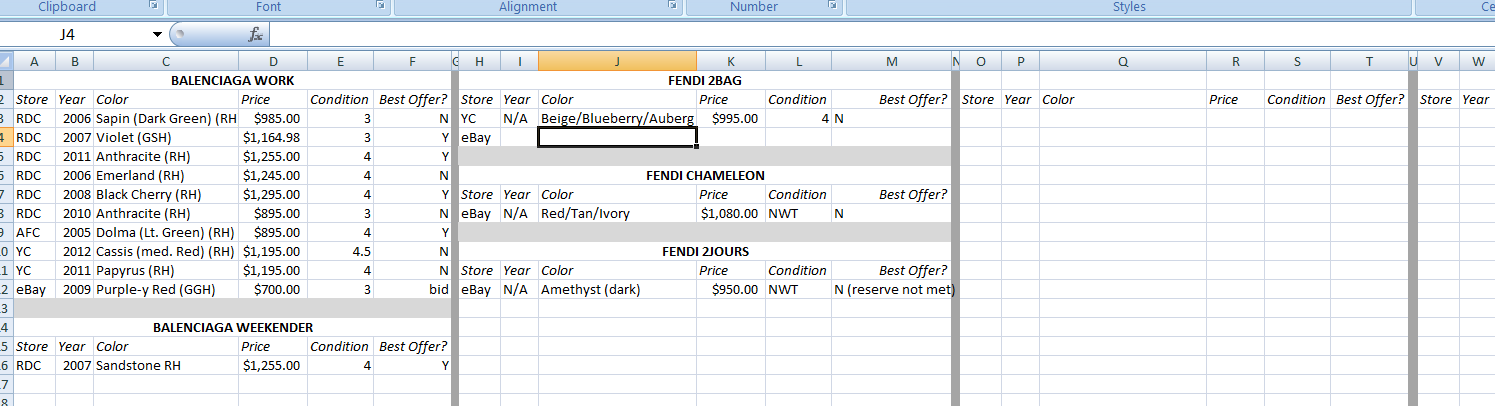Click cell Sapin (Dark Green) (RH)
The width and height of the screenshot is (1495, 406).
[x=166, y=118]
